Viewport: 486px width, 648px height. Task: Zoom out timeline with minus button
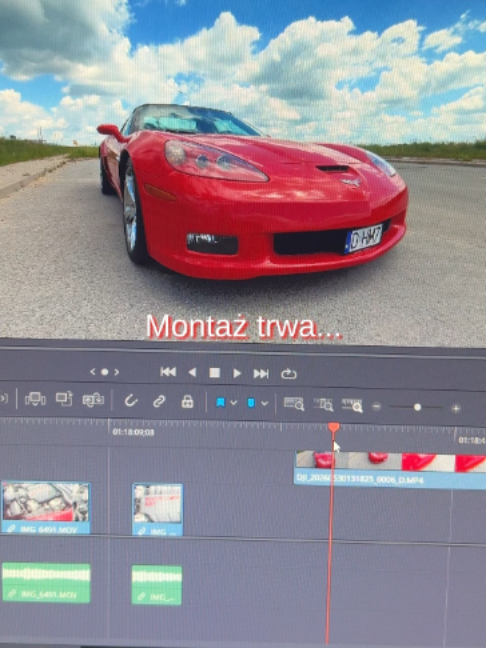[376, 407]
